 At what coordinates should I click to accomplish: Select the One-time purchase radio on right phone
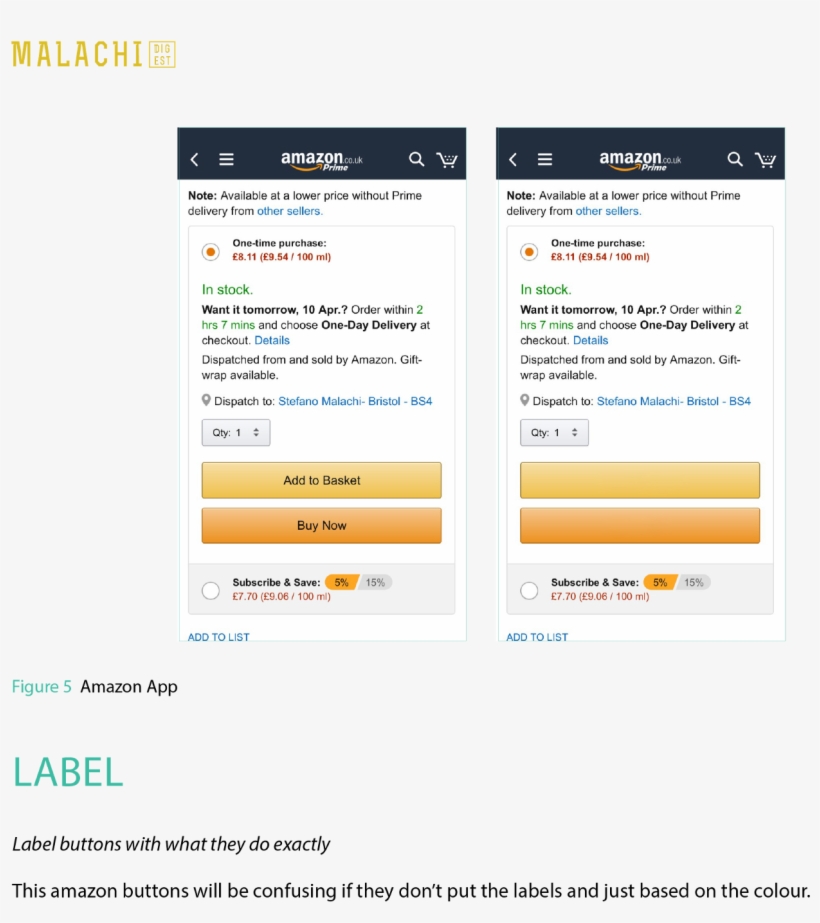[528, 251]
